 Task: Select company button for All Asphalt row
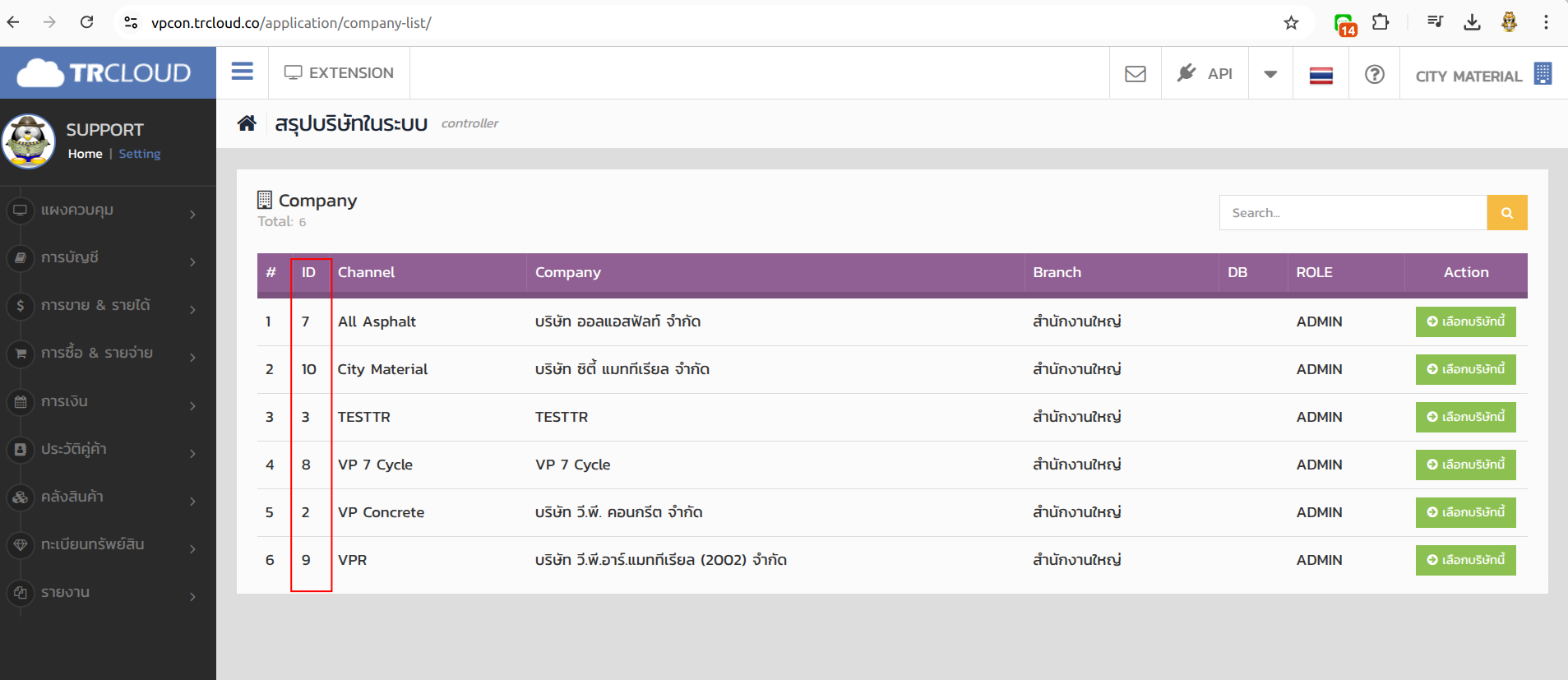[x=1465, y=321]
